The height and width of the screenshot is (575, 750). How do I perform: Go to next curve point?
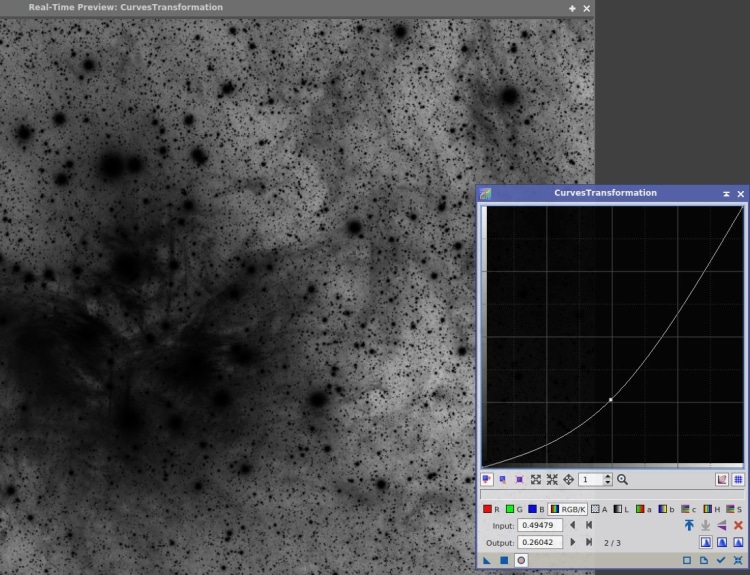[573, 542]
